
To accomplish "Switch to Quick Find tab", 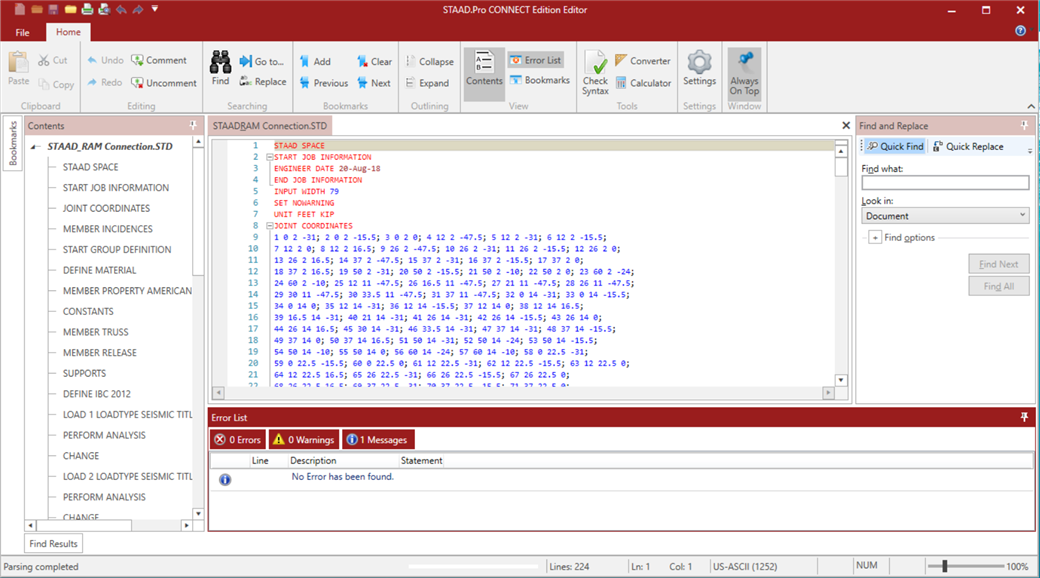I will pos(895,147).
